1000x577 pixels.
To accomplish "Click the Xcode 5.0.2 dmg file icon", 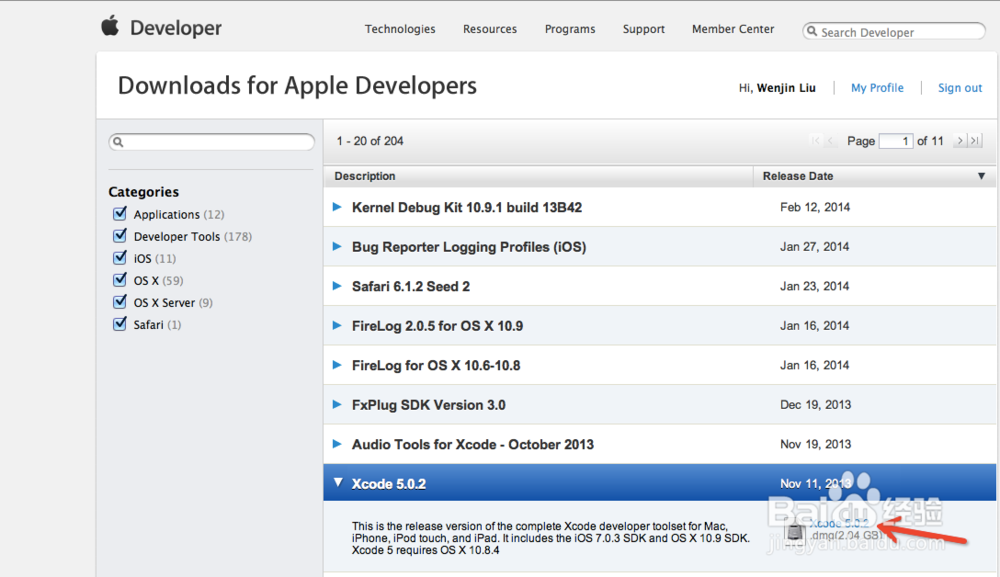I will [795, 531].
